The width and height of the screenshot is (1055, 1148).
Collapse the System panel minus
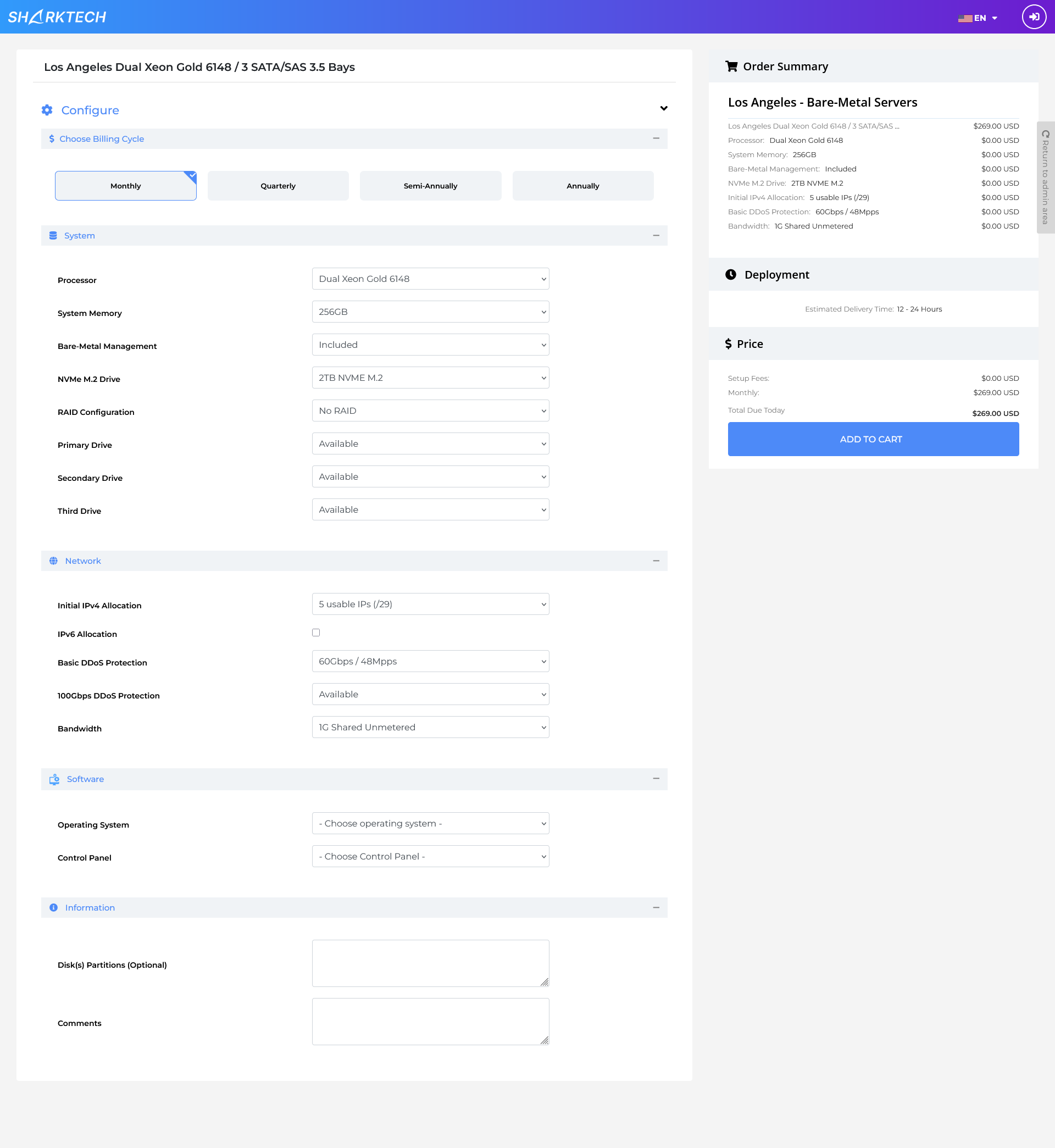[x=656, y=235]
